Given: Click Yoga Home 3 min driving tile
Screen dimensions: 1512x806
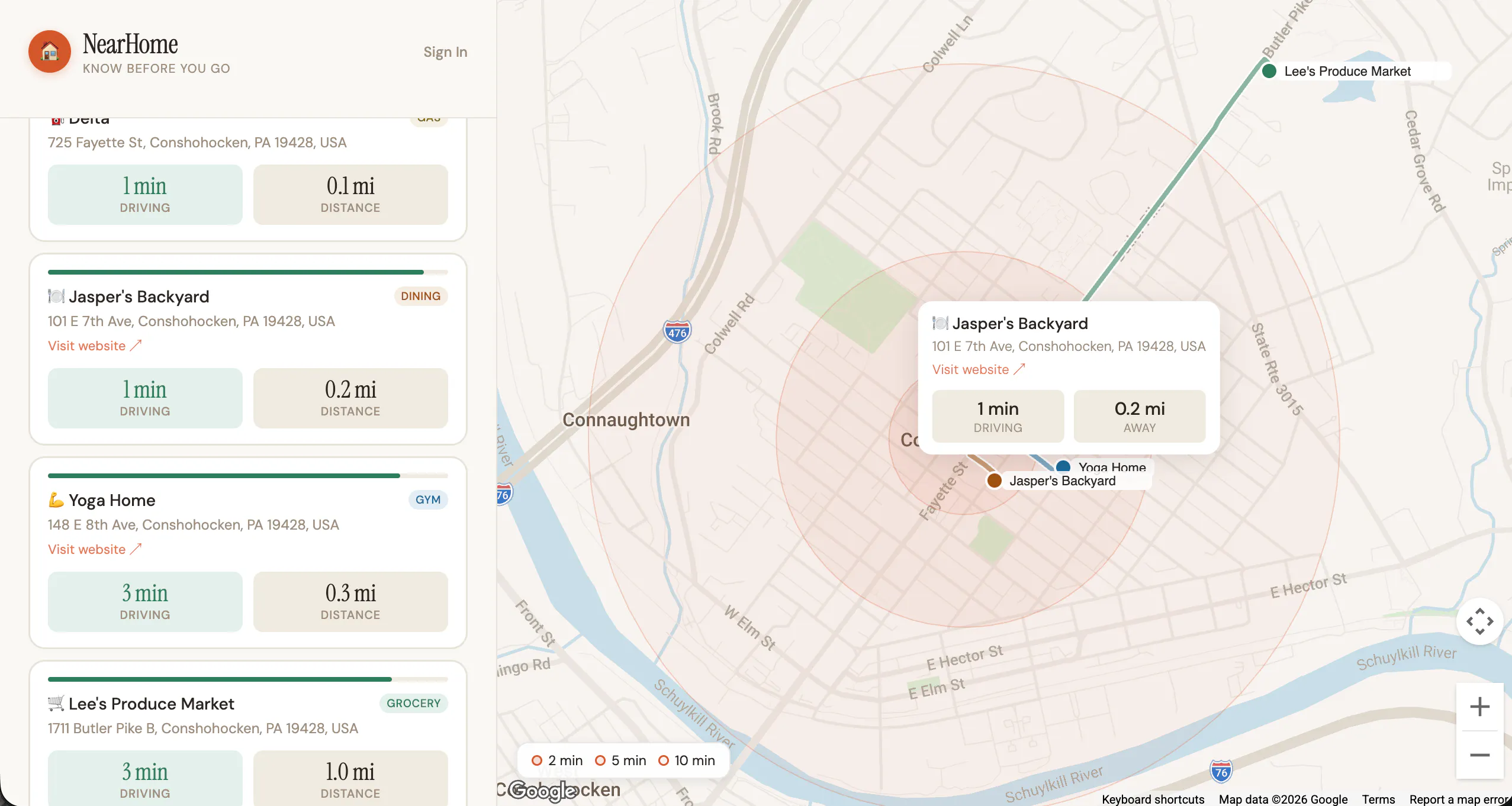Looking at the screenshot, I should point(145,601).
